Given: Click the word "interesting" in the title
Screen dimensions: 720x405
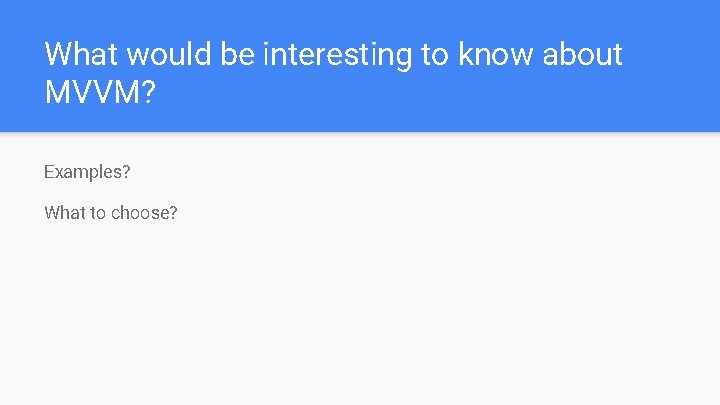Looking at the screenshot, I should tap(337, 55).
